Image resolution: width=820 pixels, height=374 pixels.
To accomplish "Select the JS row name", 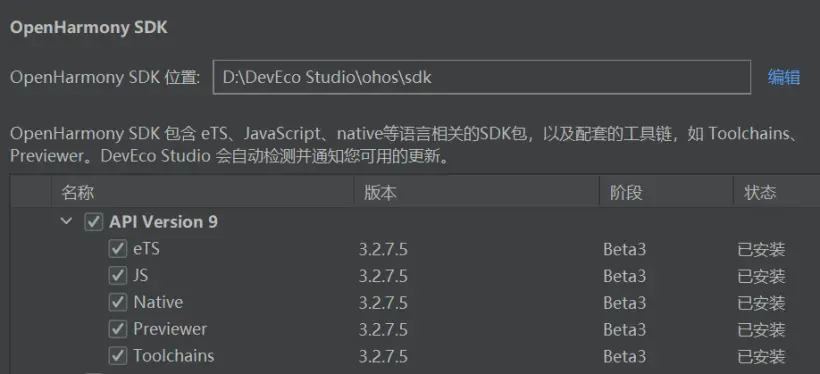I will tap(141, 276).
